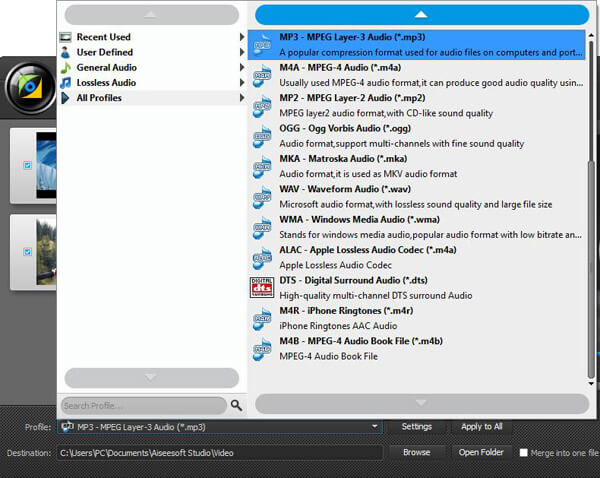Expand the All Profiles submenu arrow

tap(241, 98)
